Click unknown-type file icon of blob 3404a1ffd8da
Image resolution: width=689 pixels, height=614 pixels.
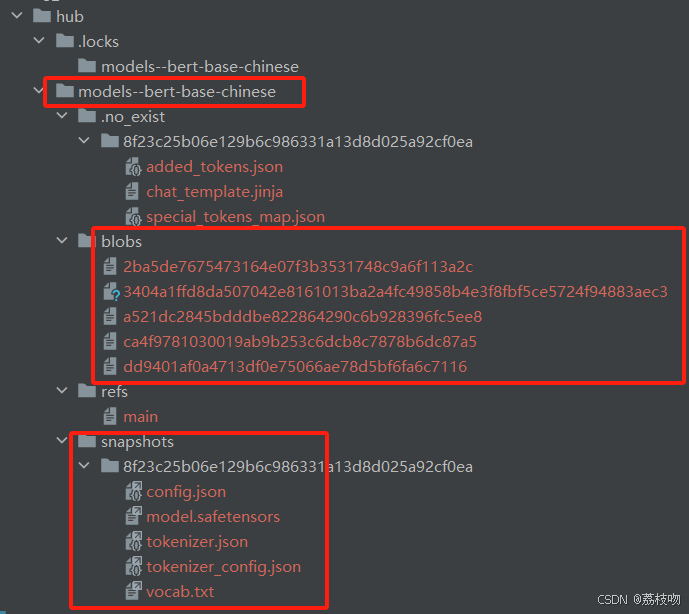(111, 291)
